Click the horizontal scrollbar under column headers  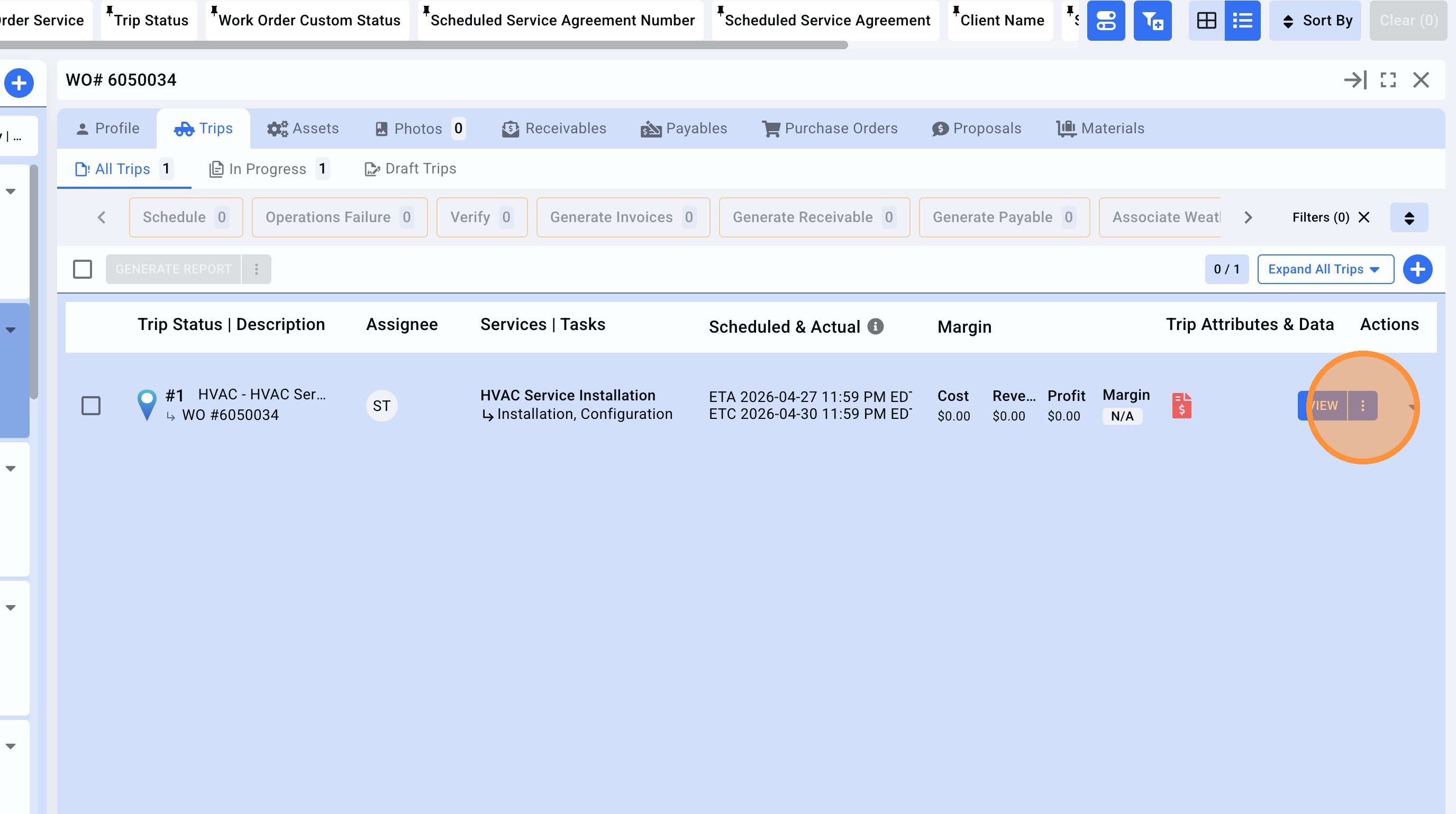click(424, 45)
